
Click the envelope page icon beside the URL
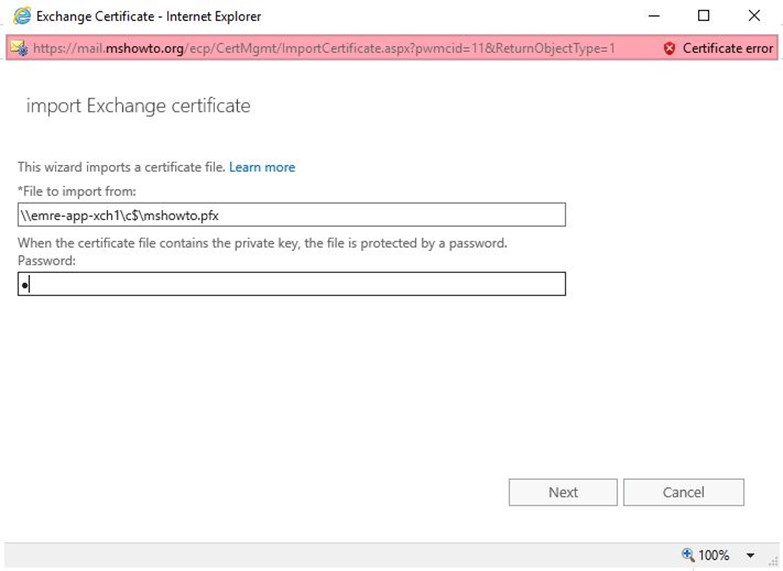click(19, 48)
